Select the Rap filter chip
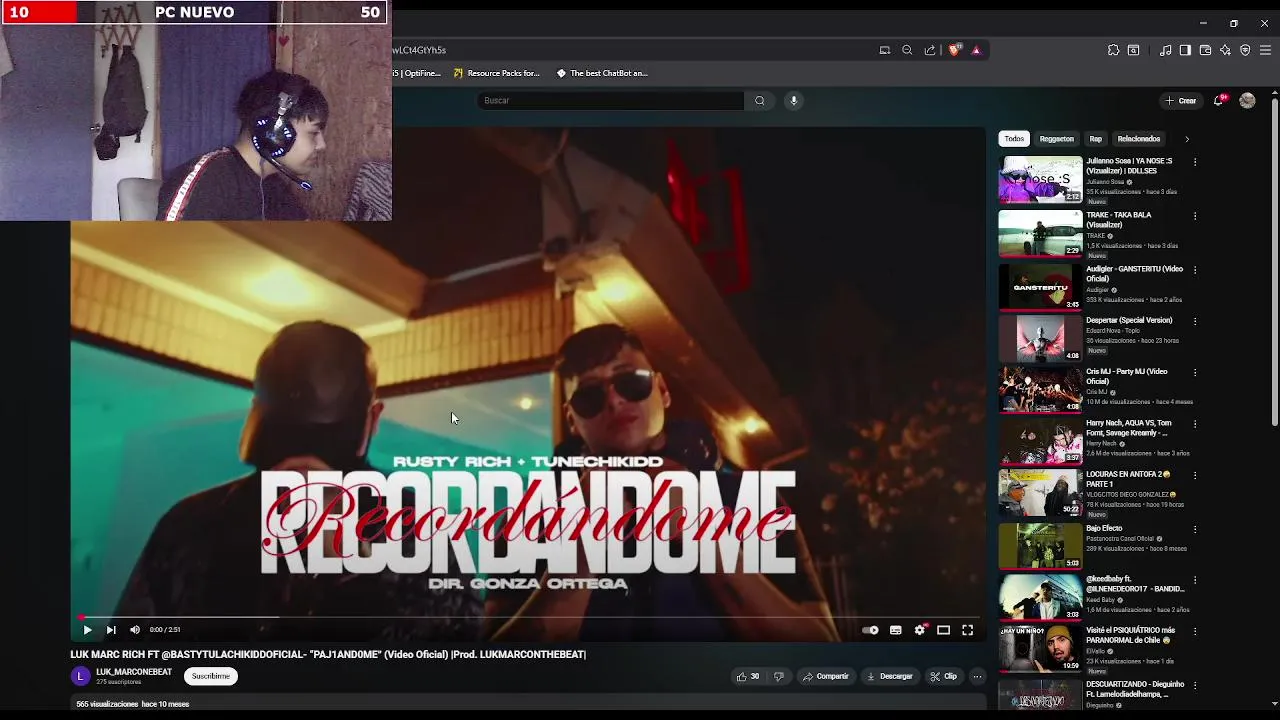This screenshot has width=1280, height=720. 1096,139
